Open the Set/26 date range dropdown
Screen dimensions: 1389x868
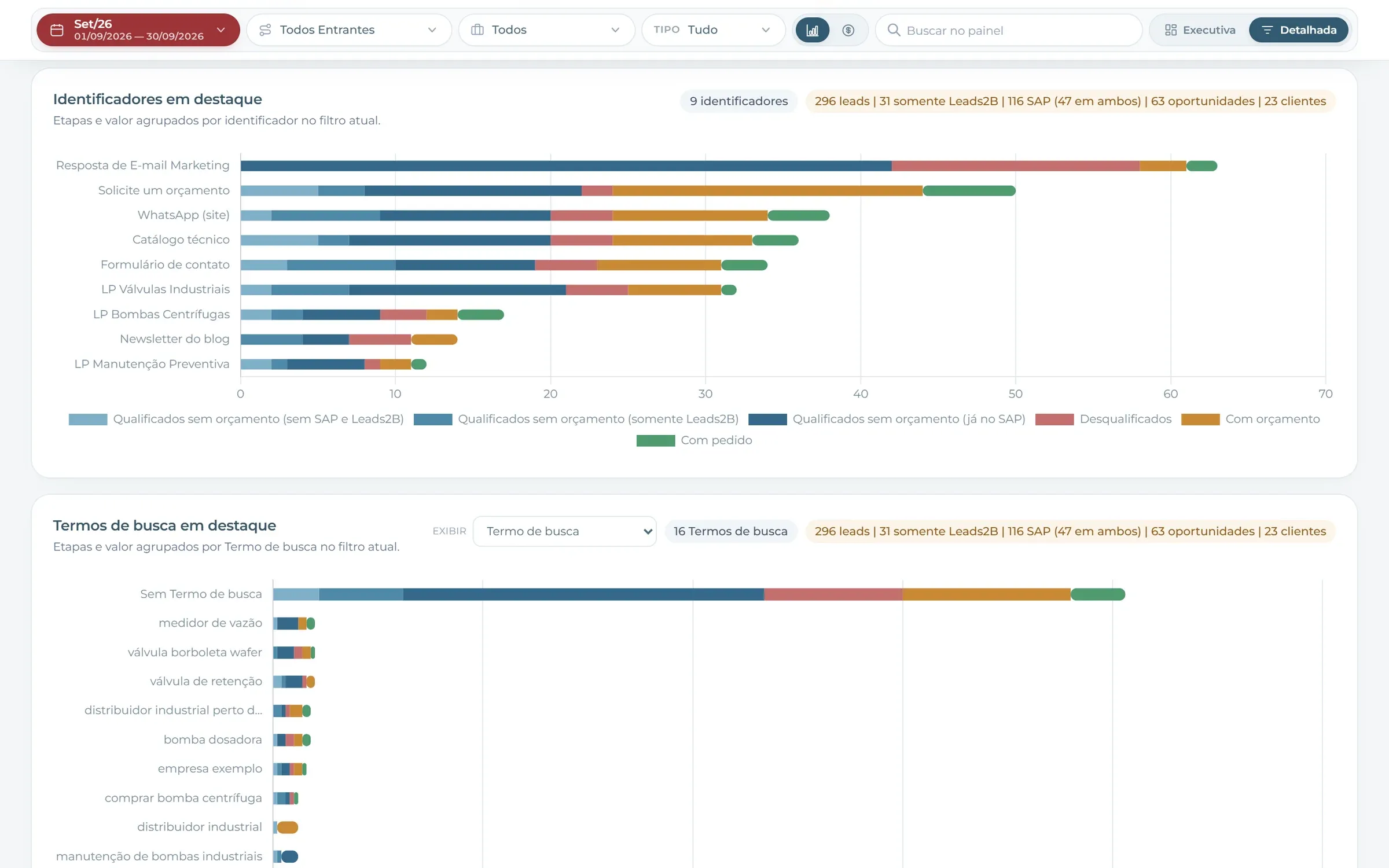pyautogui.click(x=138, y=30)
